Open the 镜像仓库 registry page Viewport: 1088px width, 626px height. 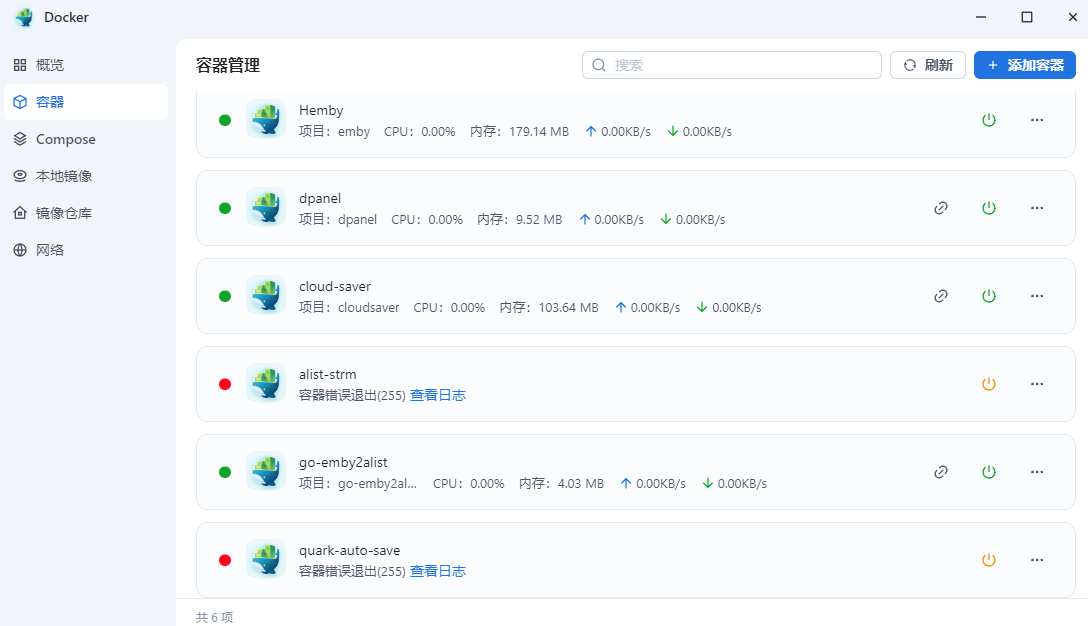(x=86, y=213)
